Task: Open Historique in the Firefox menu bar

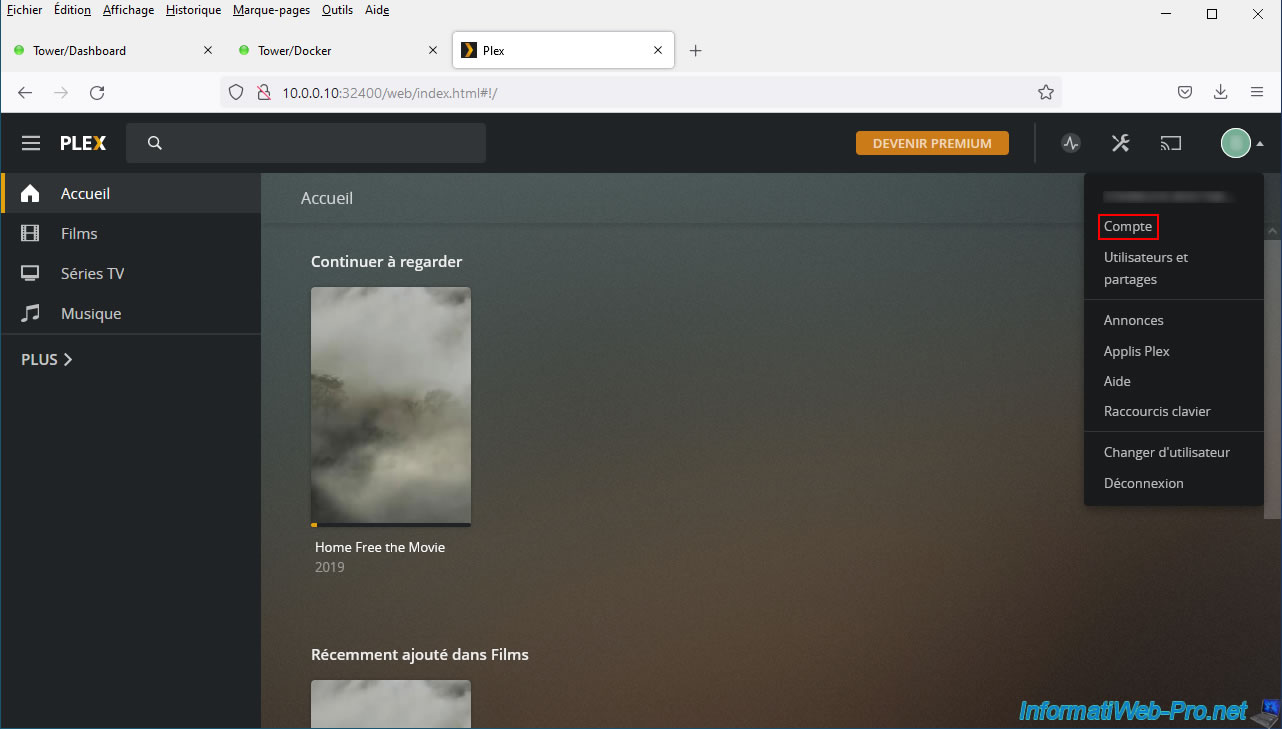Action: coord(193,10)
